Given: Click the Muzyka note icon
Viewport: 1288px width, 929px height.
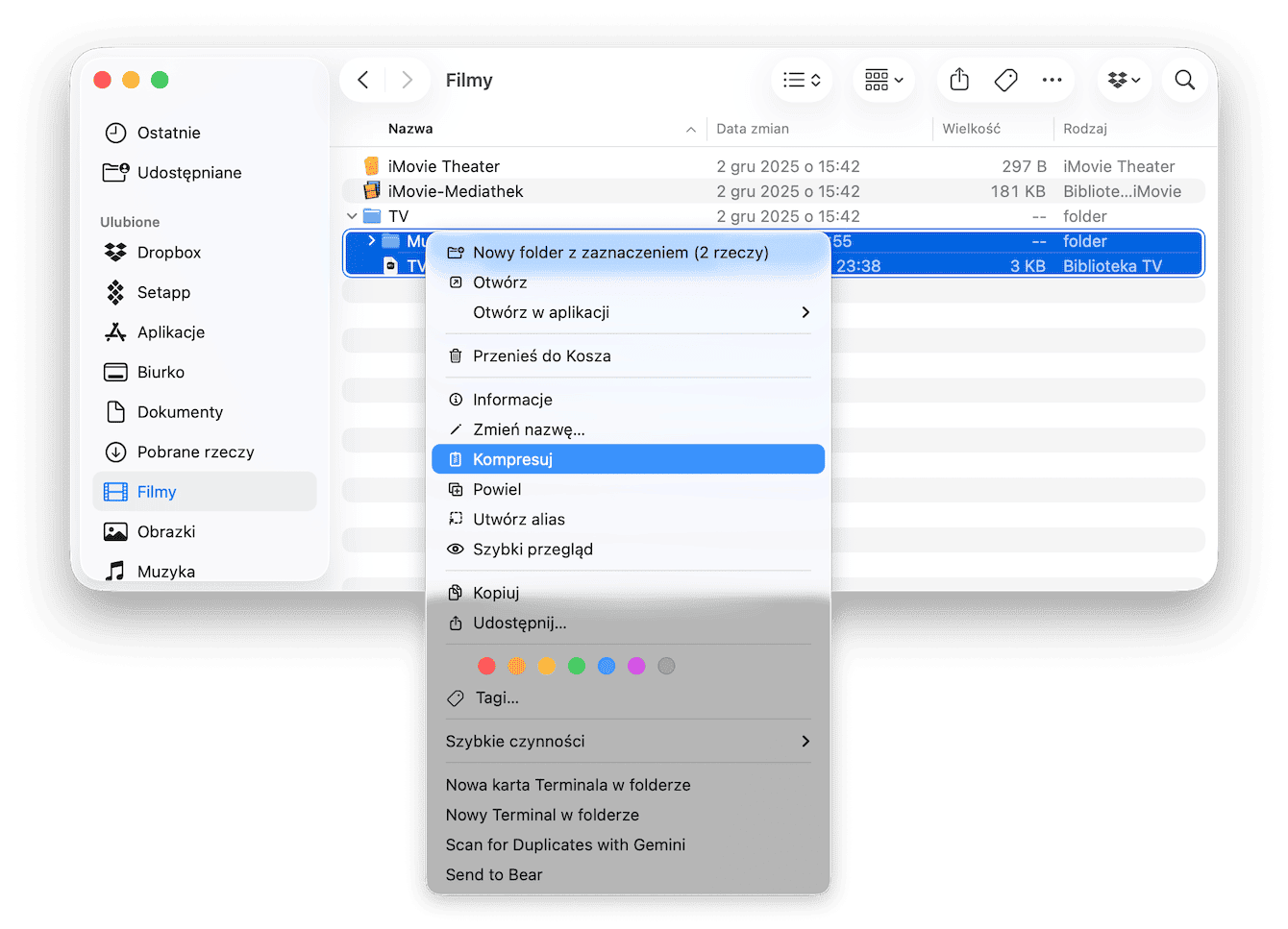Looking at the screenshot, I should click(x=115, y=572).
